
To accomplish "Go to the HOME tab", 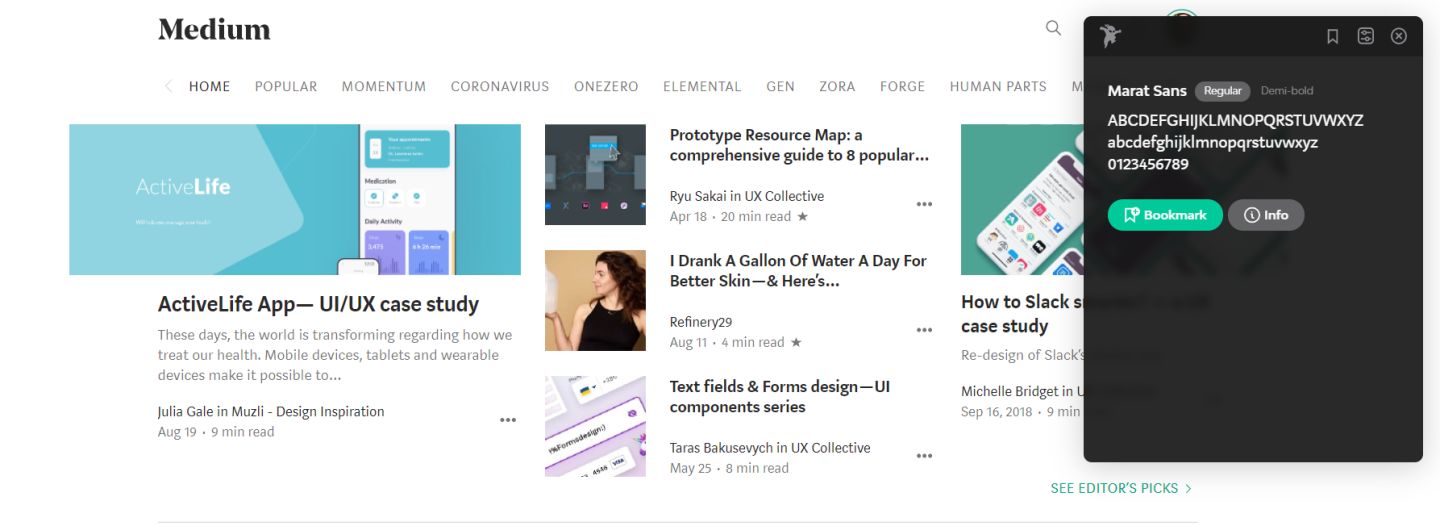I will pyautogui.click(x=210, y=87).
